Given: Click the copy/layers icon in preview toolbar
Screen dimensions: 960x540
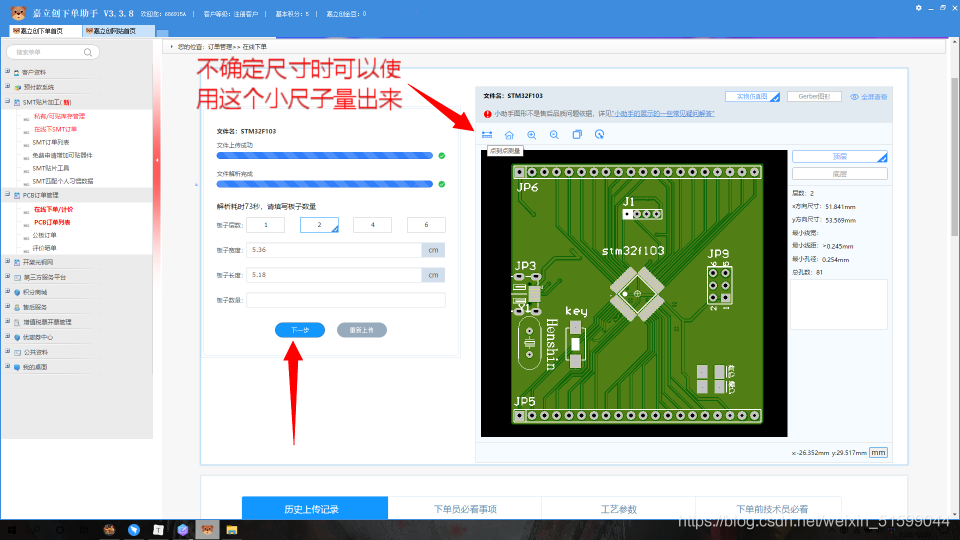Looking at the screenshot, I should click(577, 135).
